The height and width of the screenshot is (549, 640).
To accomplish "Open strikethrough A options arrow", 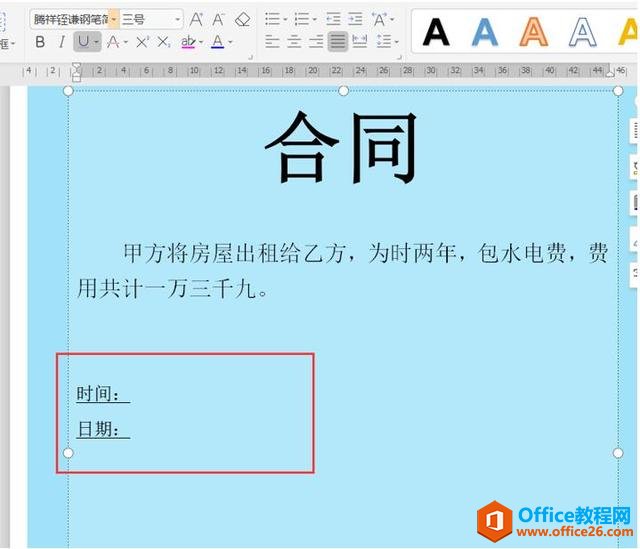I will 126,42.
